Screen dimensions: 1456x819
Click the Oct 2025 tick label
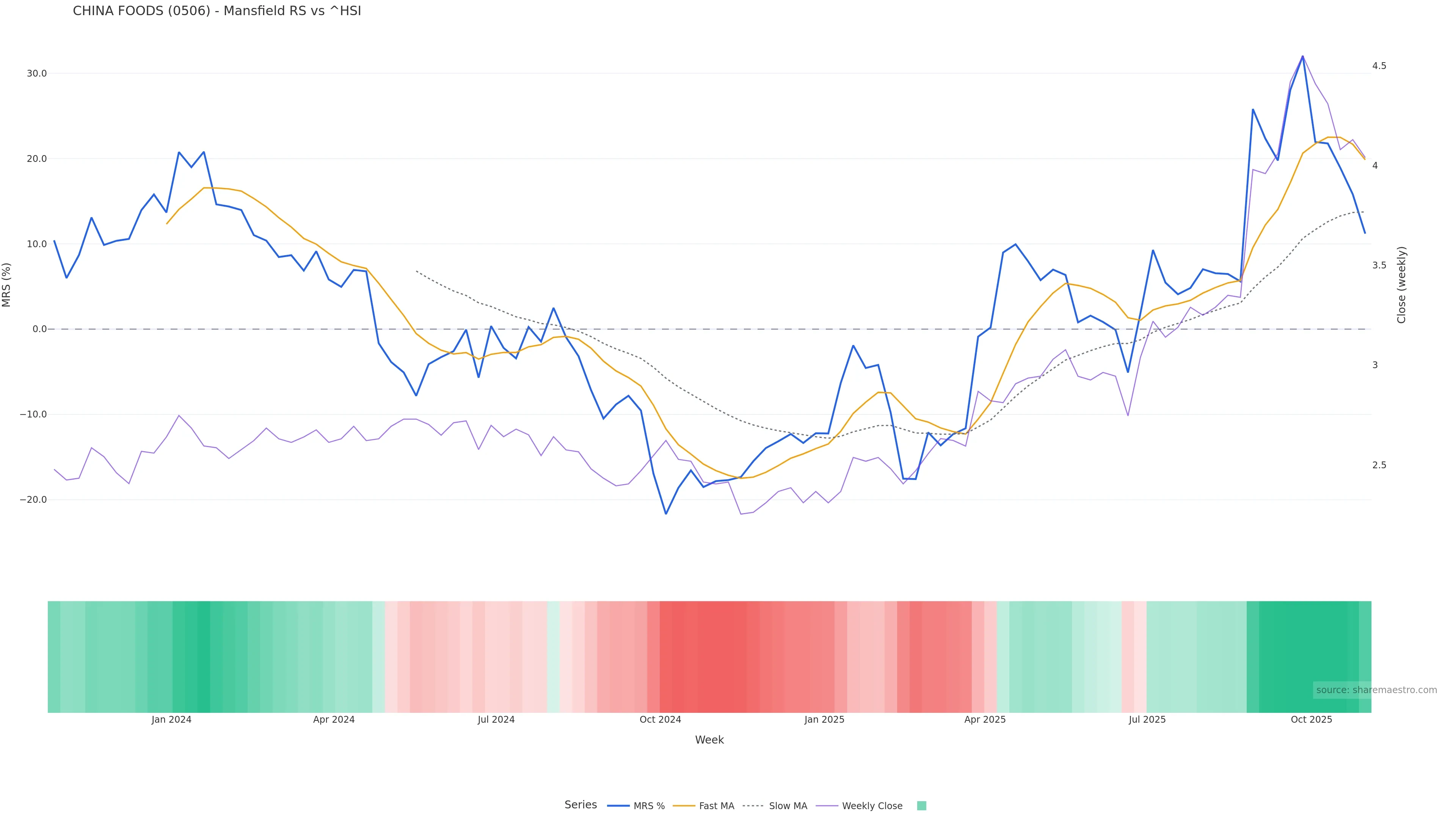tap(1311, 720)
